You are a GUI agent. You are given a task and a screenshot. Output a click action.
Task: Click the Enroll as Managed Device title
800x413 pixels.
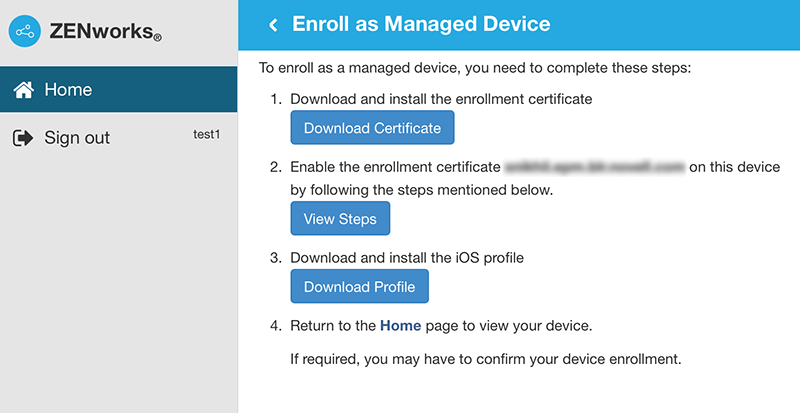(x=421, y=25)
